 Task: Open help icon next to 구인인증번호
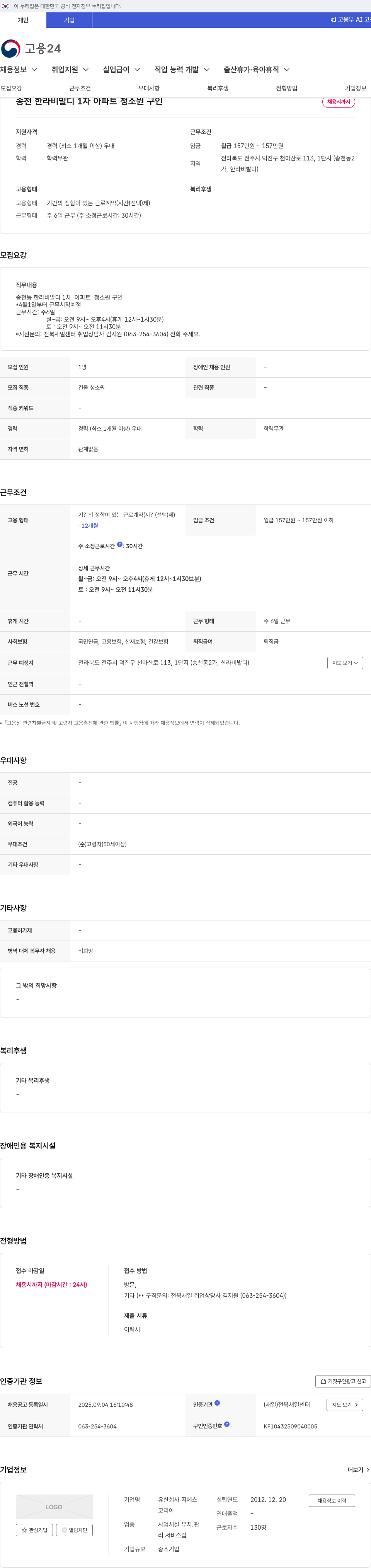coord(227,1424)
